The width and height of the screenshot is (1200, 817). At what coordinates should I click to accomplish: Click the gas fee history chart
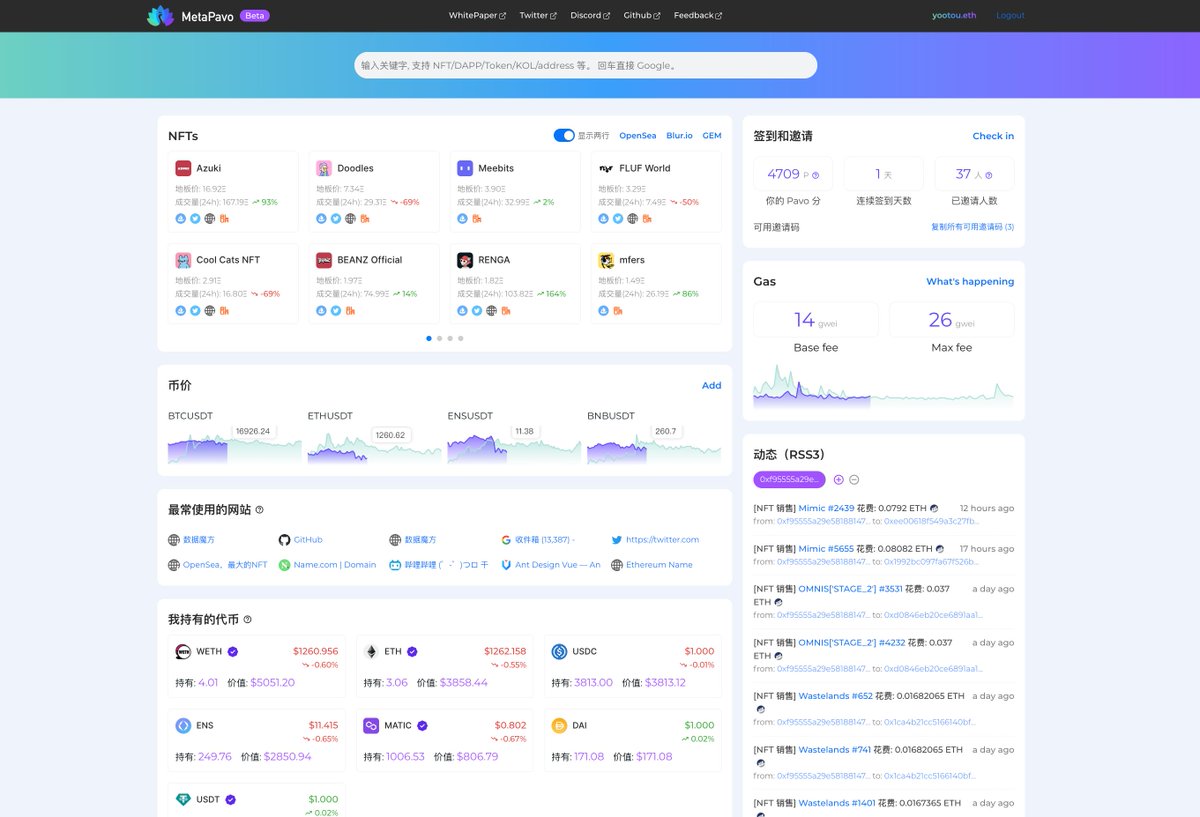(x=883, y=385)
